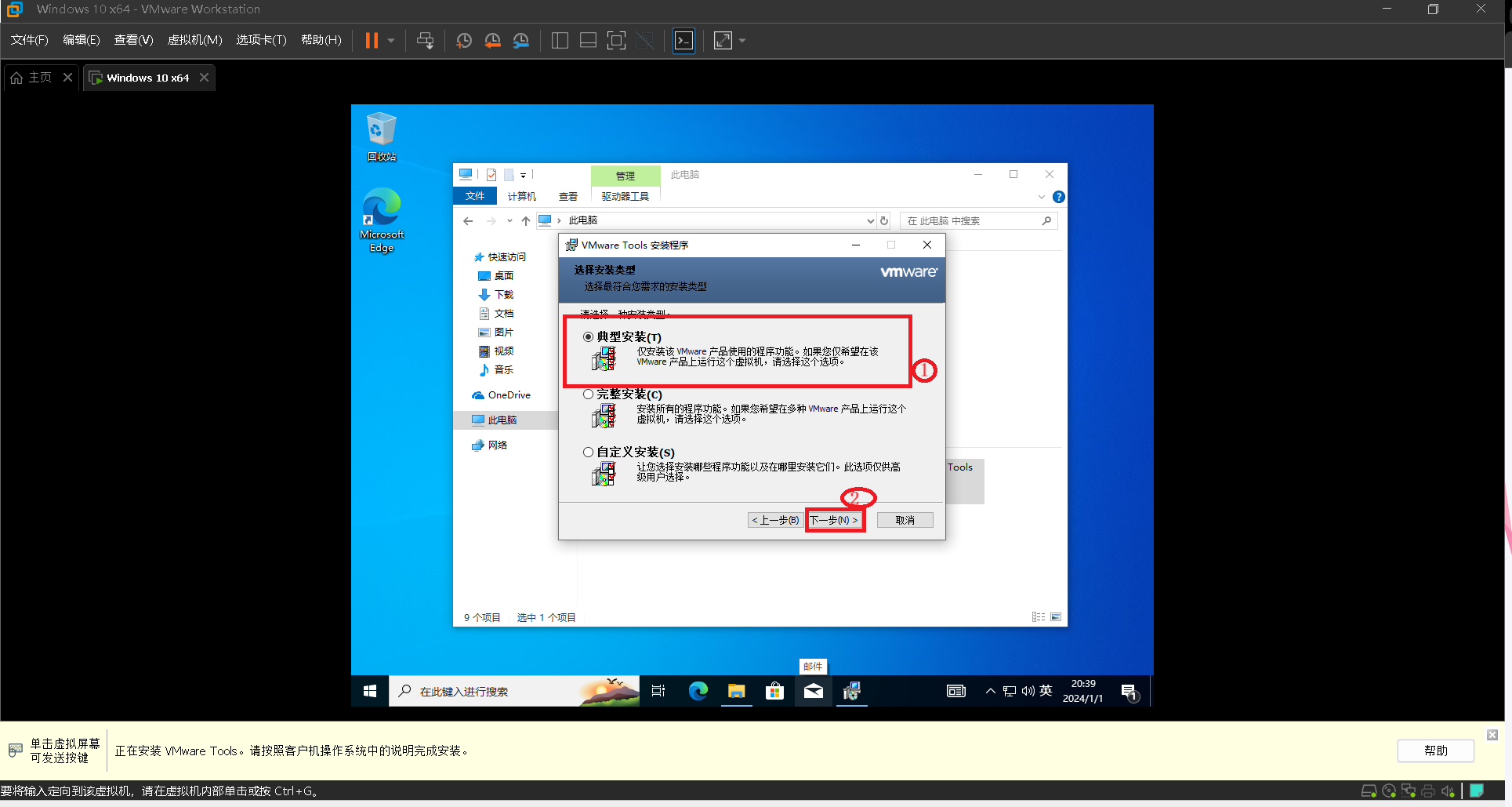Open the 选项卡(T) menu
The width and height of the screenshot is (1512, 807).
(x=262, y=40)
